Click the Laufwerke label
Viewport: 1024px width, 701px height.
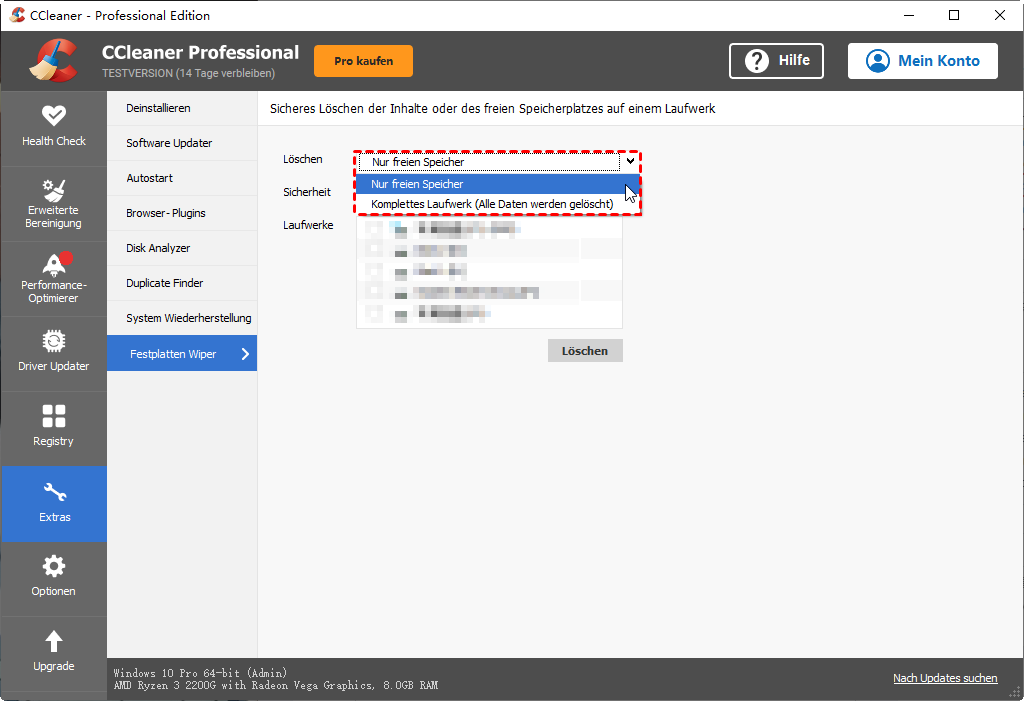pos(308,225)
